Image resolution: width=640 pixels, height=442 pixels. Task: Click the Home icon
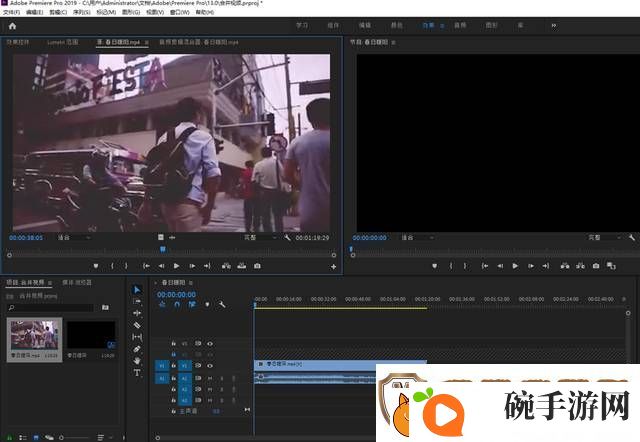(x=12, y=26)
